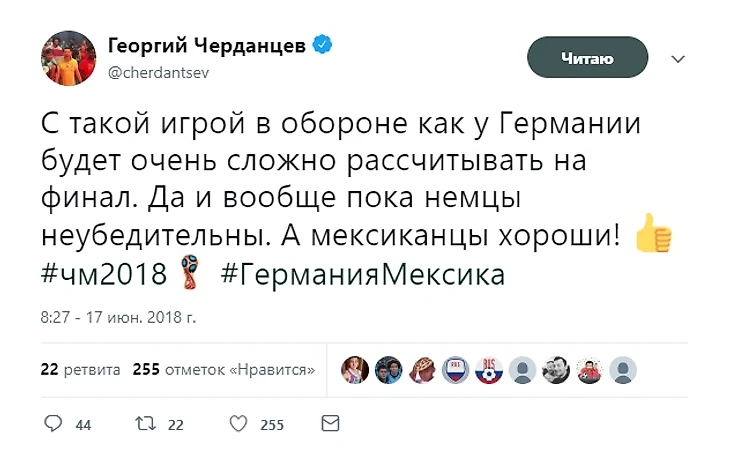This screenshot has width=730, height=459.
Task: Send tweet via envelope message icon
Action: (330, 424)
